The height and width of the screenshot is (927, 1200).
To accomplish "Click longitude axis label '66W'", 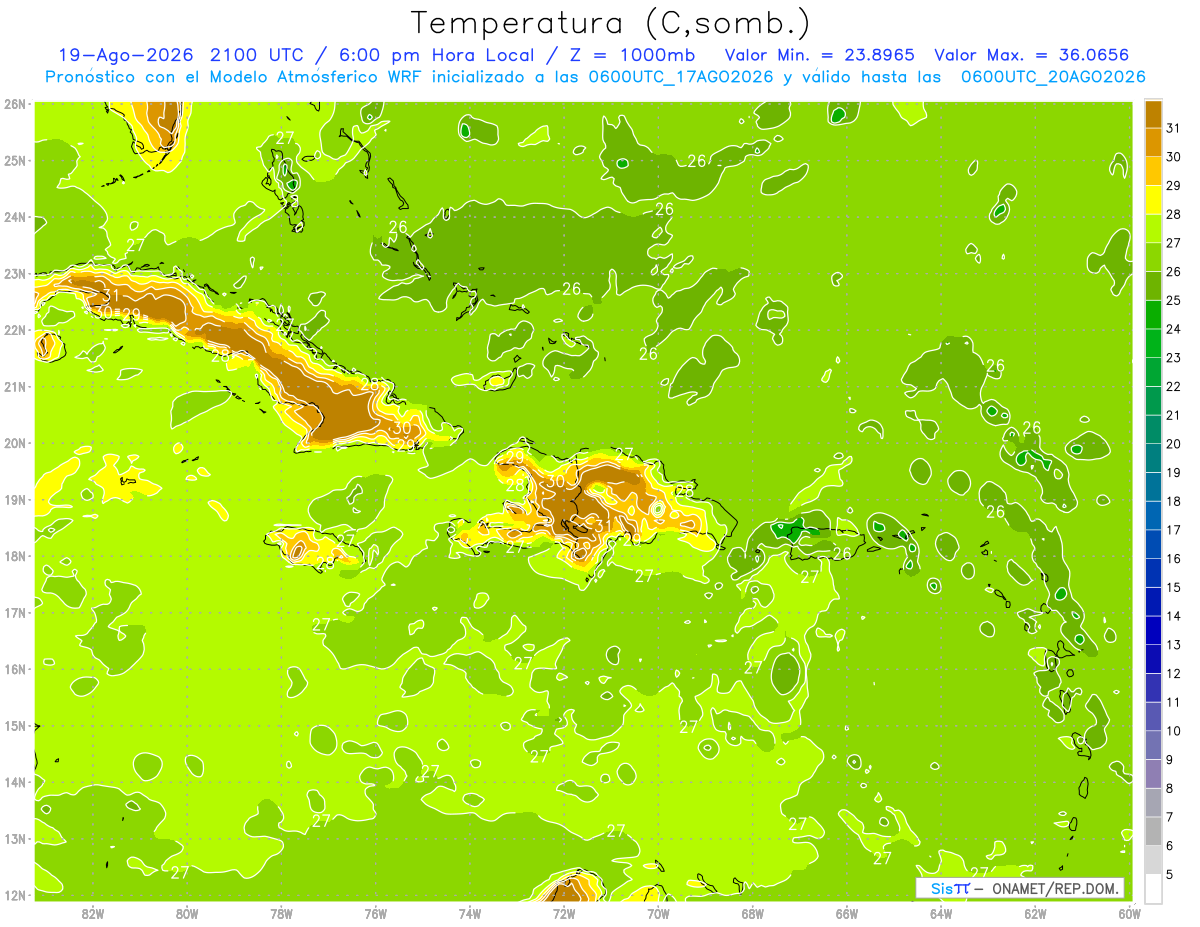I will [x=847, y=913].
